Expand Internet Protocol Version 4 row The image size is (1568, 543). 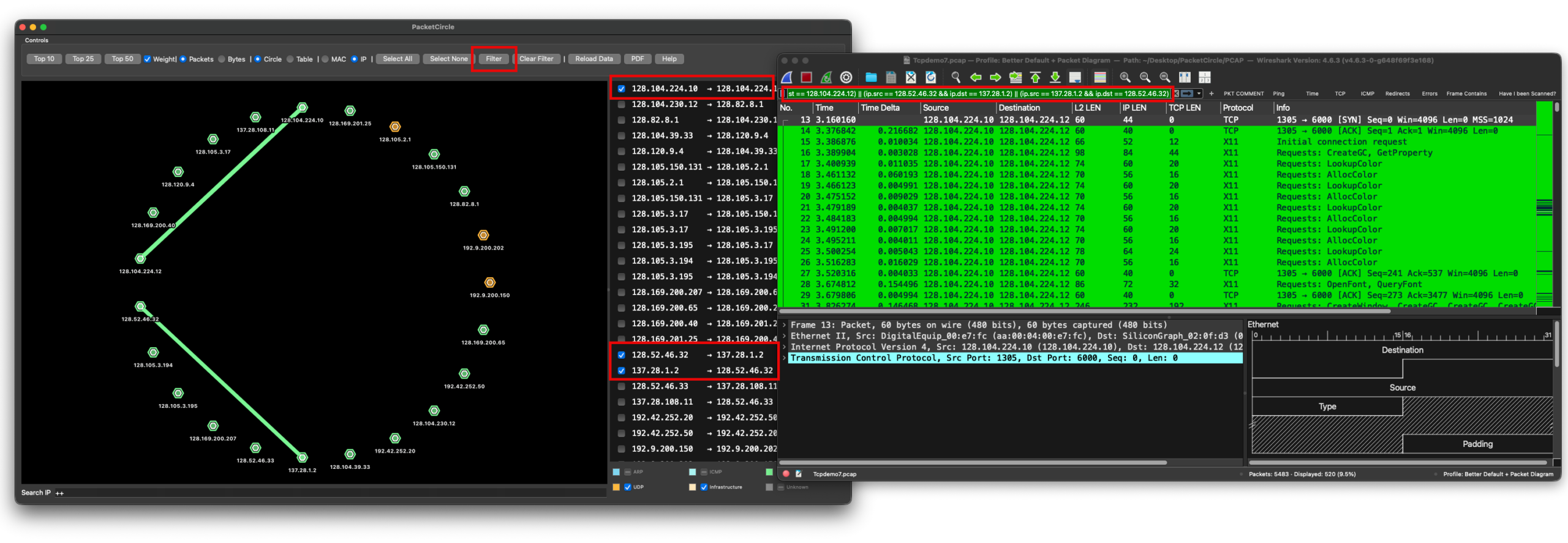click(784, 347)
